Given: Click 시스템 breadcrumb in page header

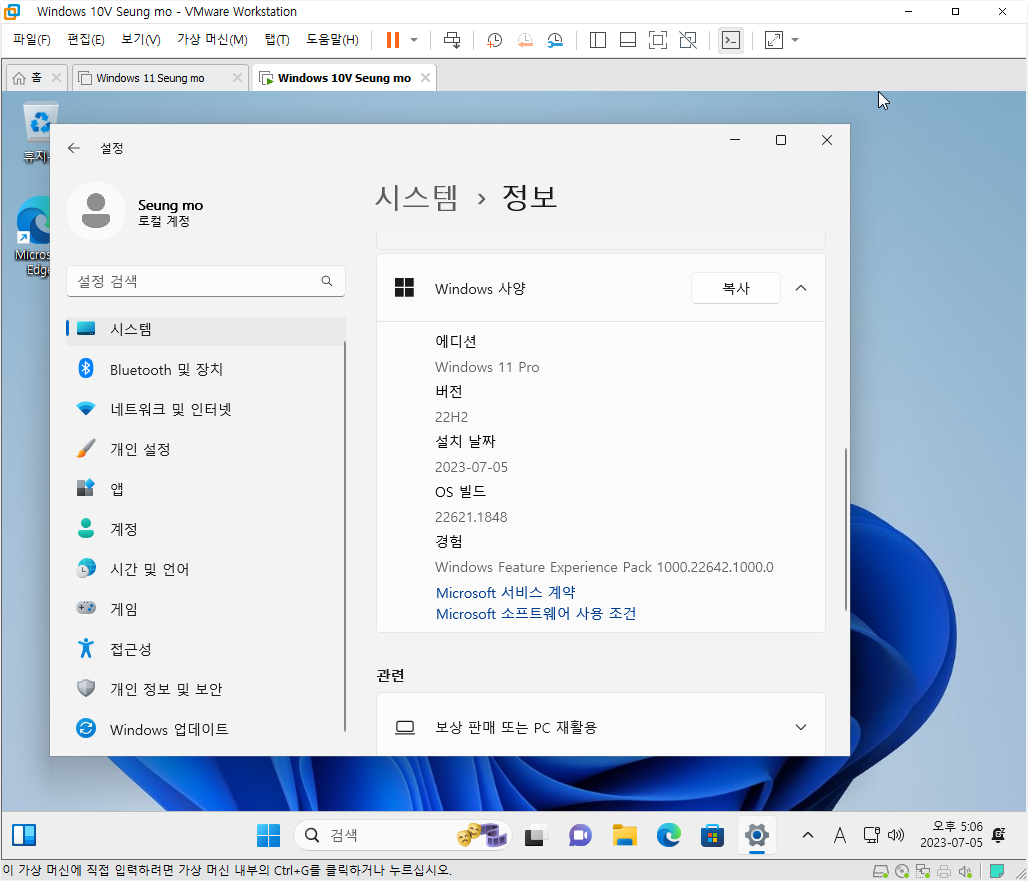Looking at the screenshot, I should click(416, 197).
